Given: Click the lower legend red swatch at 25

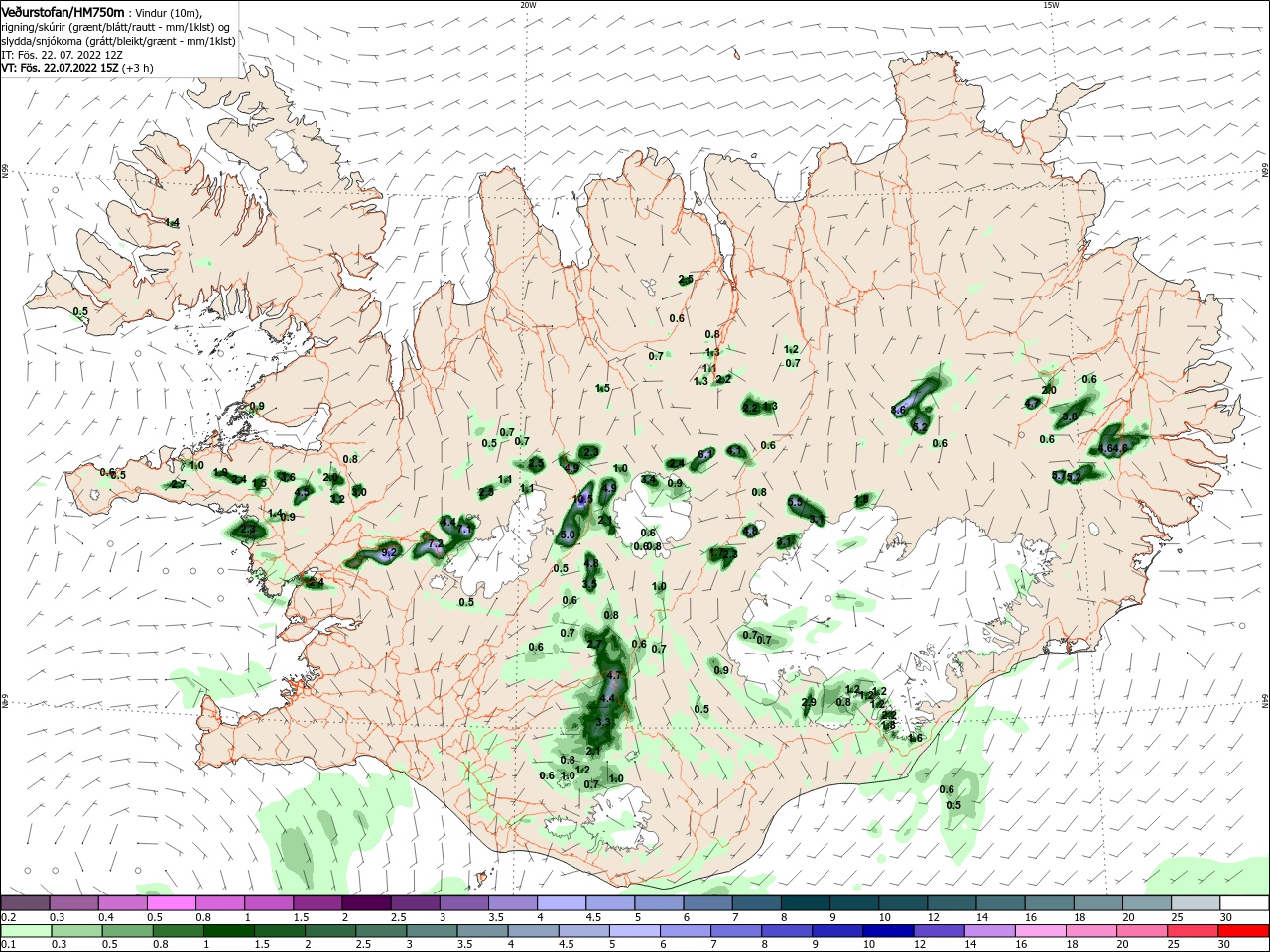Looking at the screenshot, I should pyautogui.click(x=1191, y=931).
